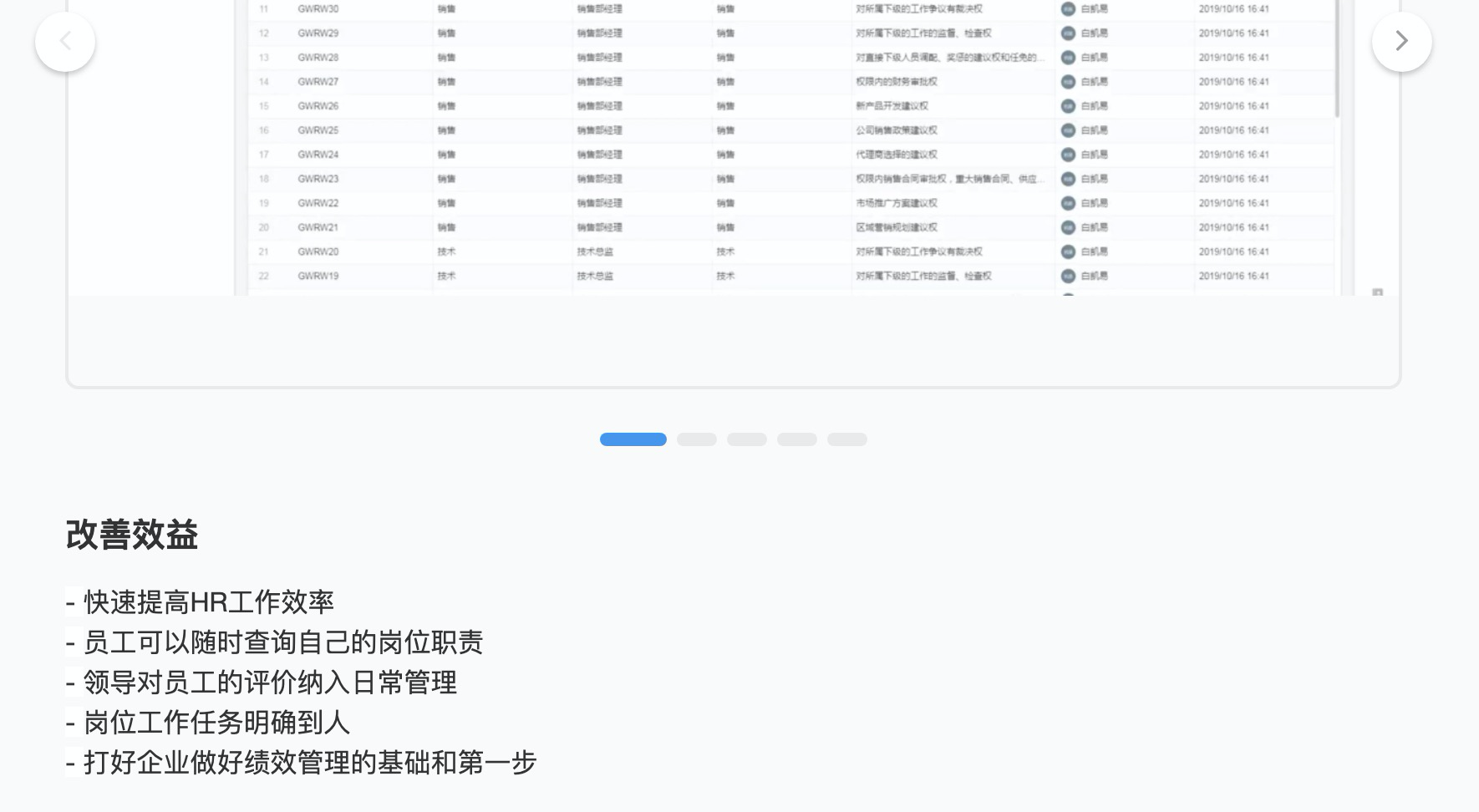Jump to the fourth carousel indicator
The image size is (1479, 812).
[x=797, y=439]
